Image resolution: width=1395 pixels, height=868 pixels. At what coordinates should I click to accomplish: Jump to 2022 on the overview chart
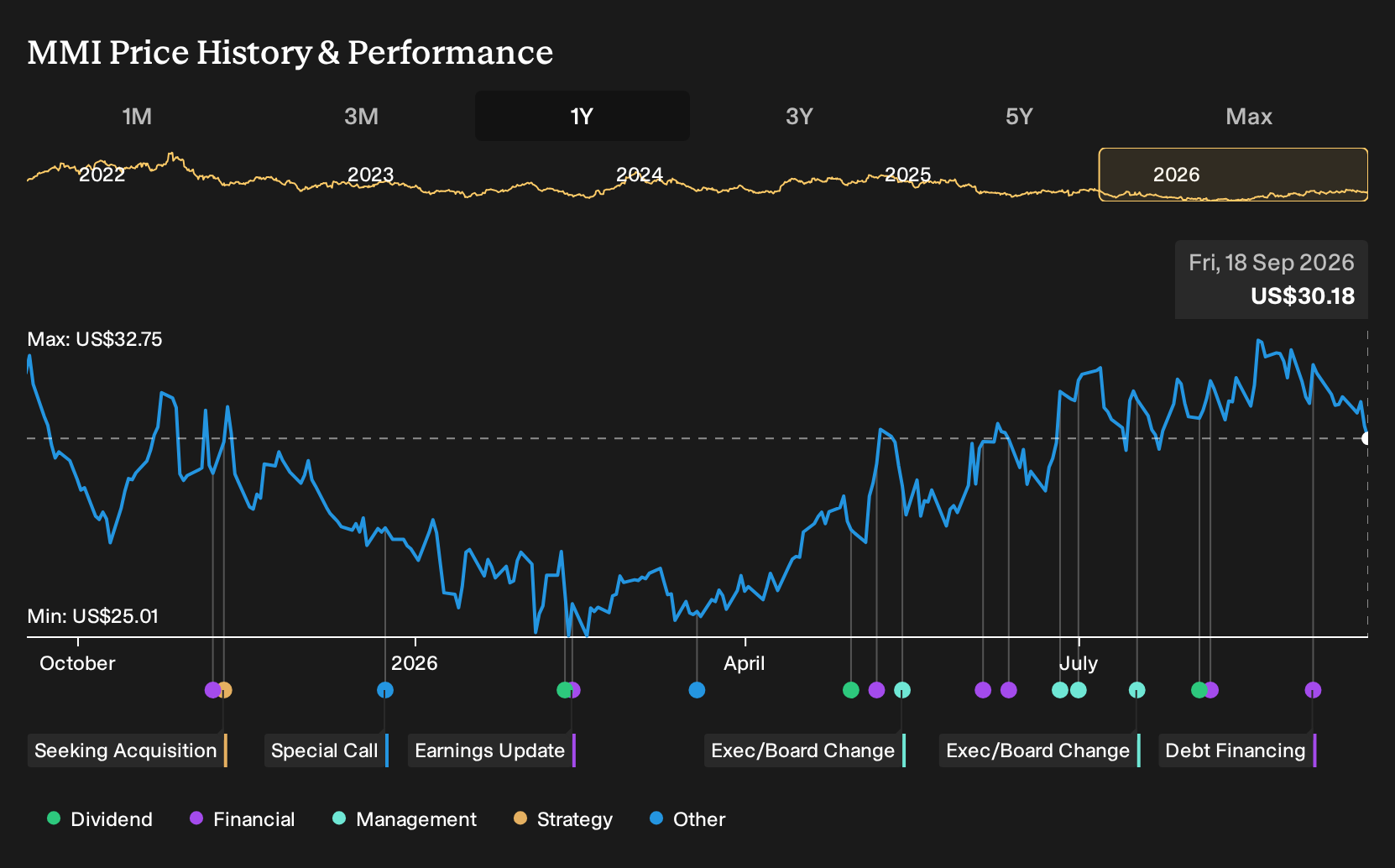pos(102,175)
